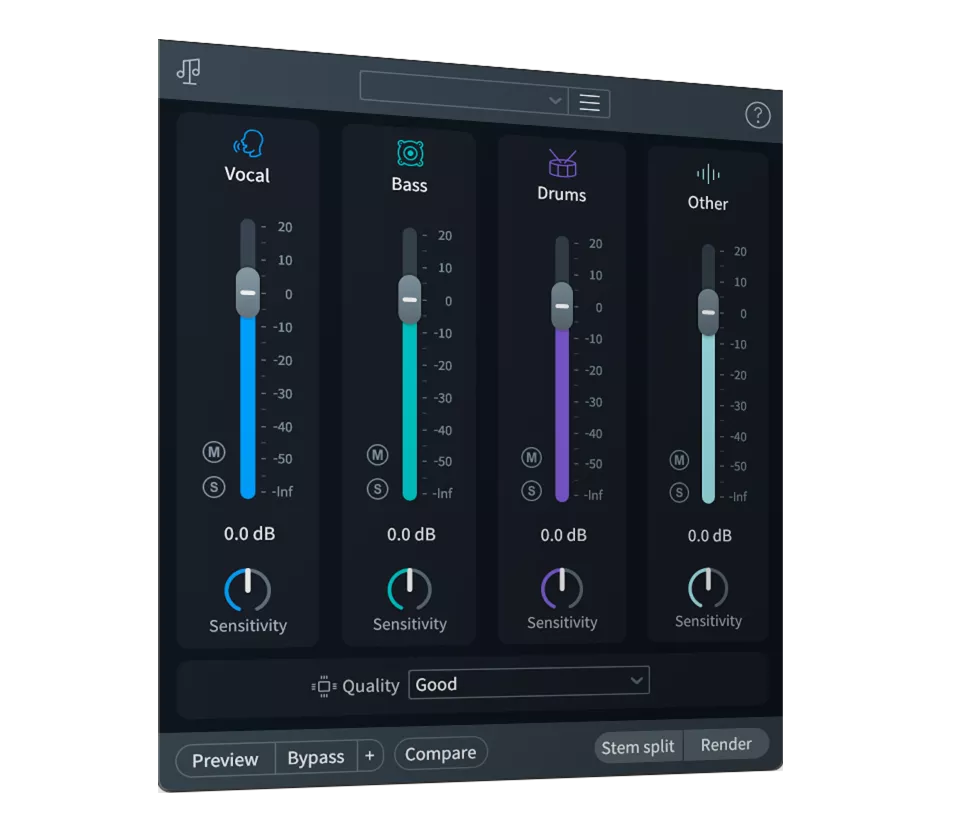Click the -Inf mark on Vocal scale
The width and height of the screenshot is (960, 821).
[283, 492]
